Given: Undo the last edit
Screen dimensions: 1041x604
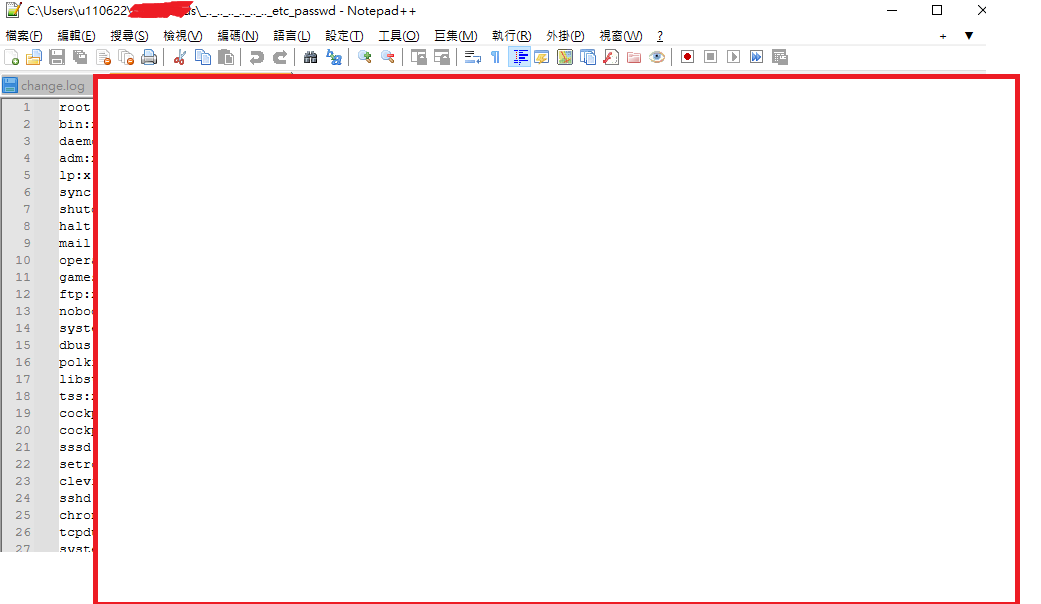Looking at the screenshot, I should (x=256, y=57).
